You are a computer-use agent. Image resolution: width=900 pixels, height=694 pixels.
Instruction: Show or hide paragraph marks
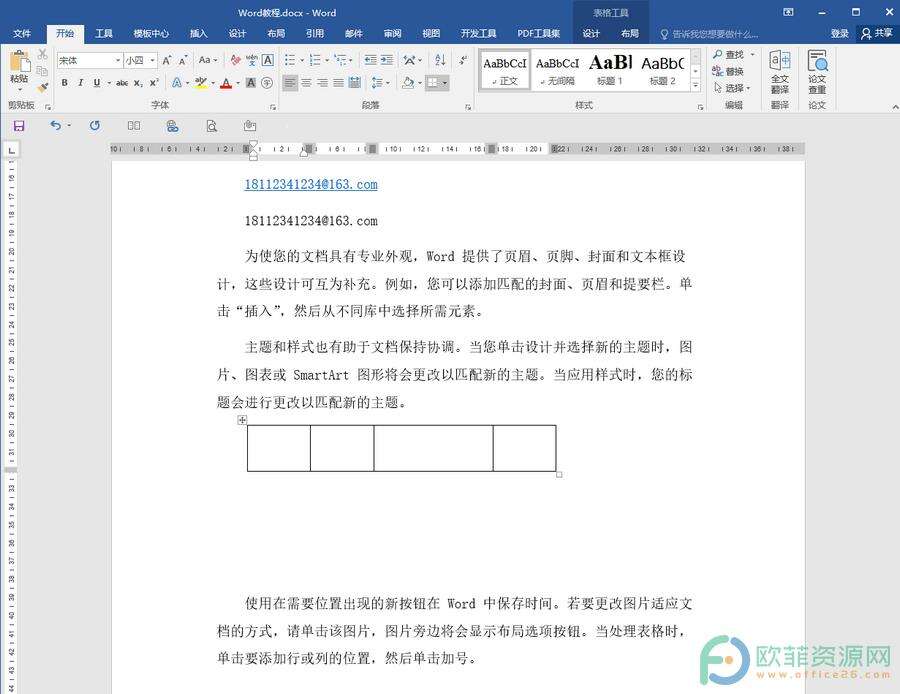point(463,60)
